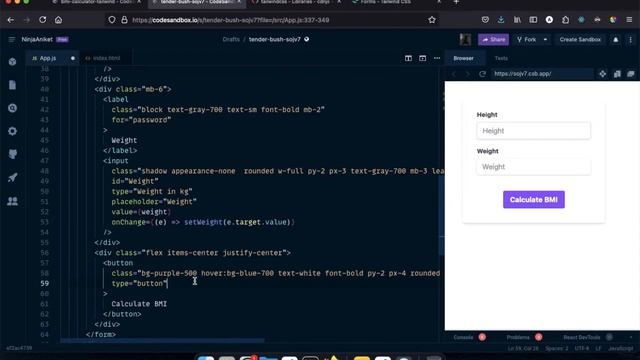The width and height of the screenshot is (640, 360).
Task: Click JavaScript language mode in status bar
Action: click(621, 349)
